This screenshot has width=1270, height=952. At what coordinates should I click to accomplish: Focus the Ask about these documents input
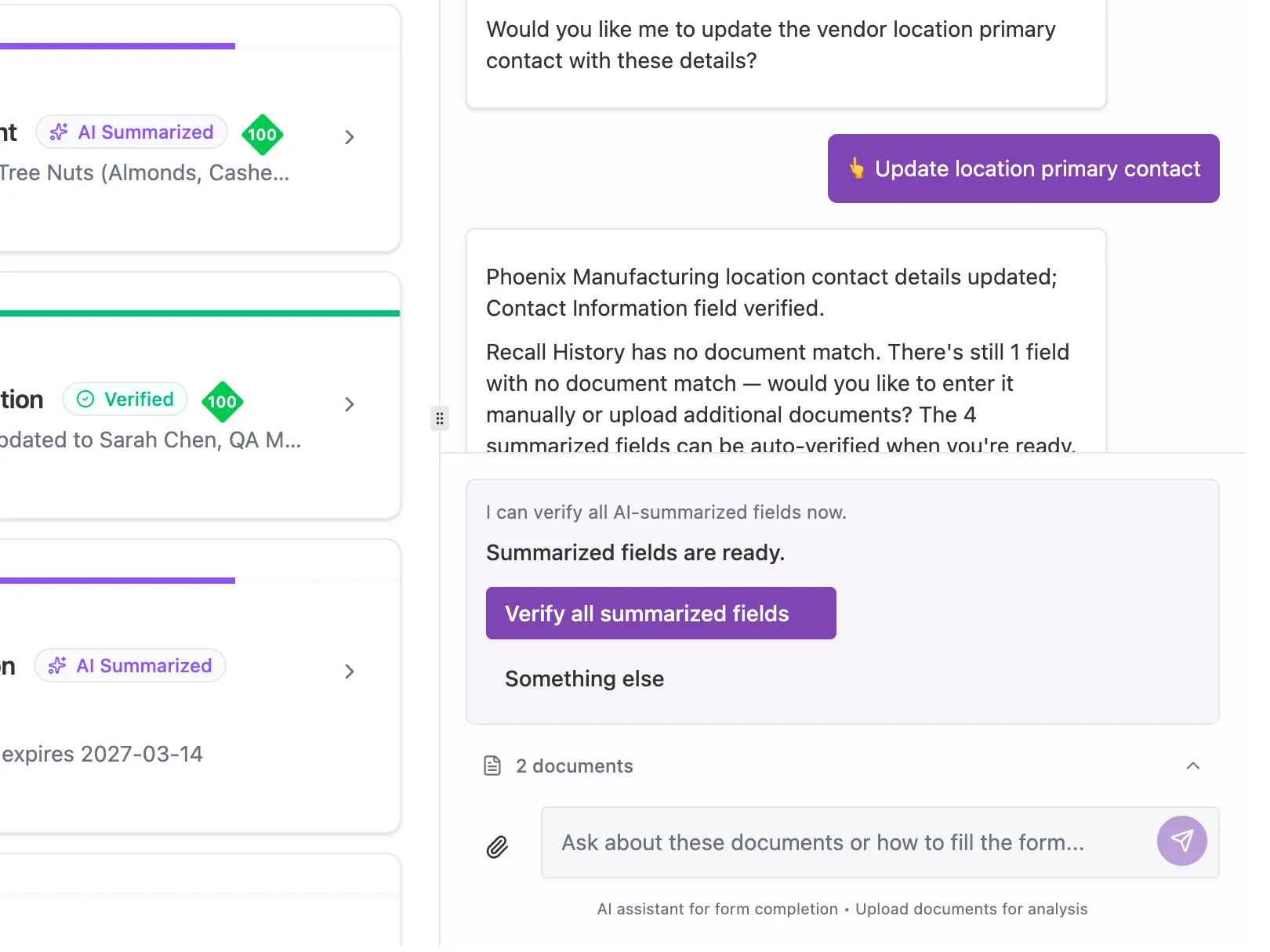tap(847, 842)
